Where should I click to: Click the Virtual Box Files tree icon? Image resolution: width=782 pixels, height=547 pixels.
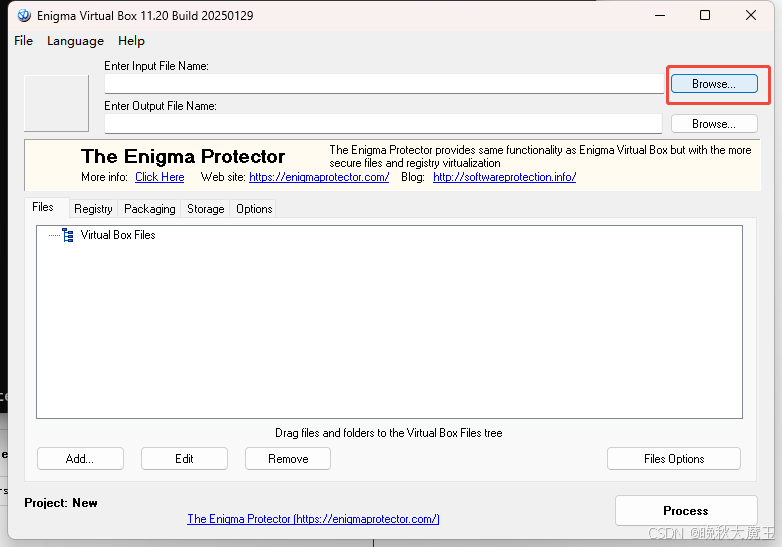point(68,235)
